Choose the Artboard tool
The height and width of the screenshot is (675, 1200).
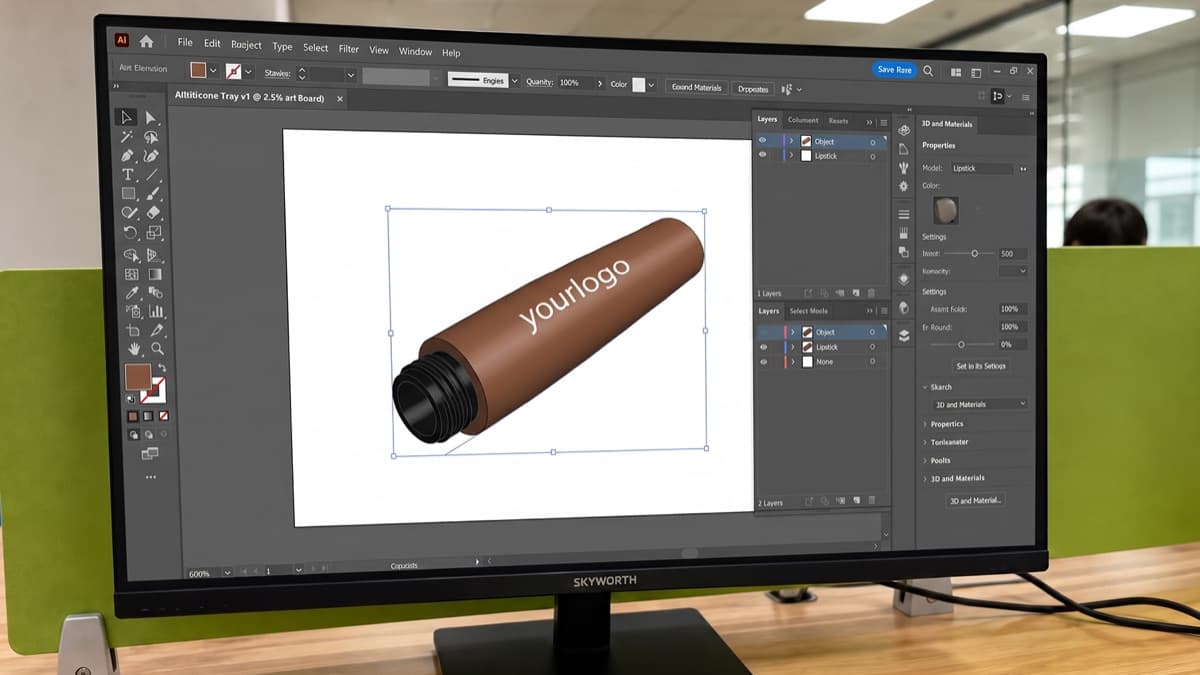tap(131, 329)
